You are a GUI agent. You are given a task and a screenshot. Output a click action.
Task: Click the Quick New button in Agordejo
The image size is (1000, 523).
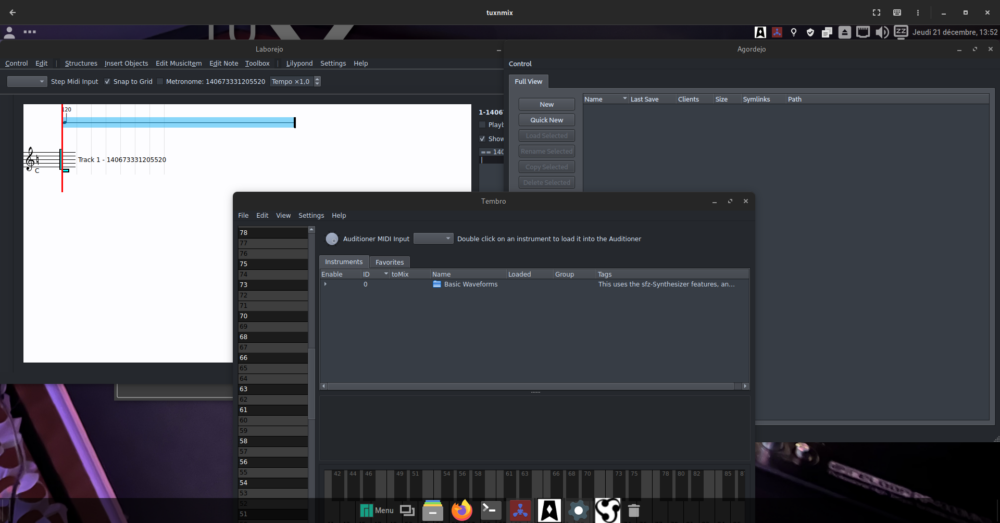[547, 120]
